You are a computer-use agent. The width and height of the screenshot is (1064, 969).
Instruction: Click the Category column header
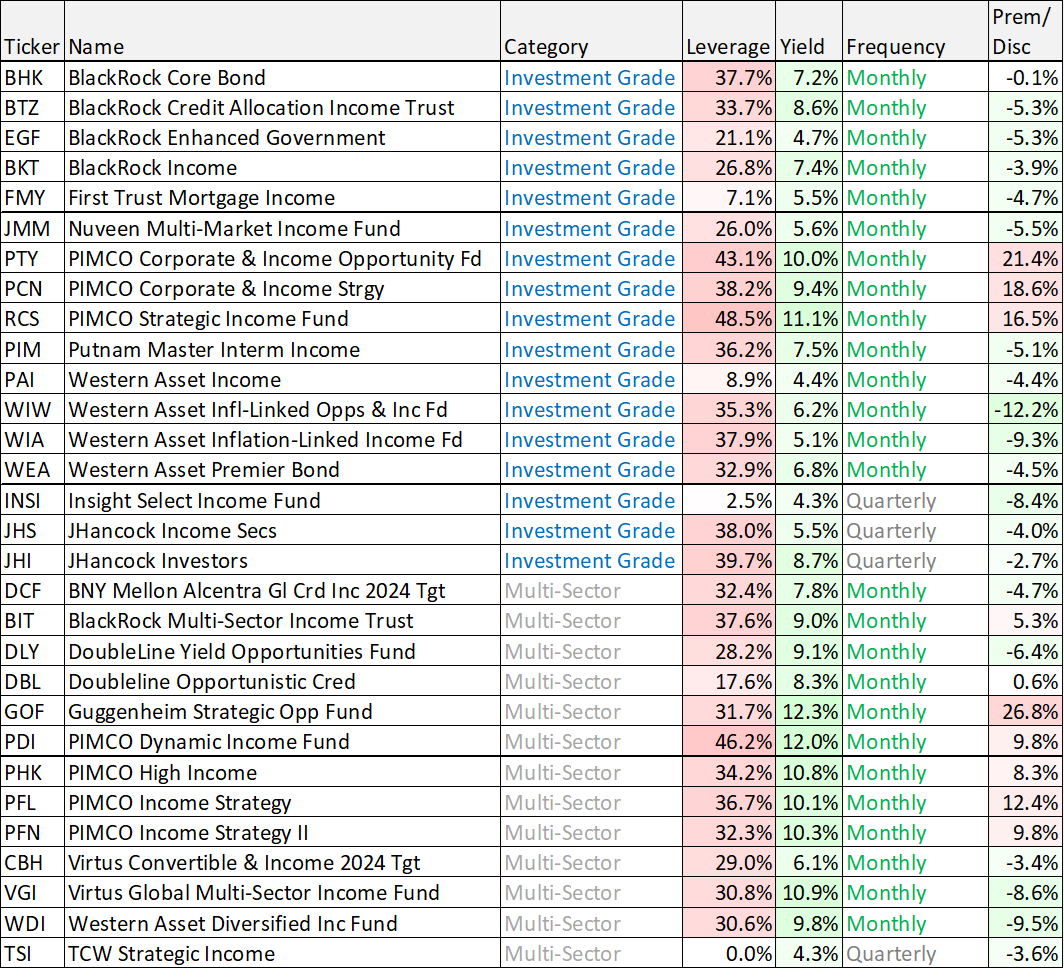pyautogui.click(x=591, y=31)
